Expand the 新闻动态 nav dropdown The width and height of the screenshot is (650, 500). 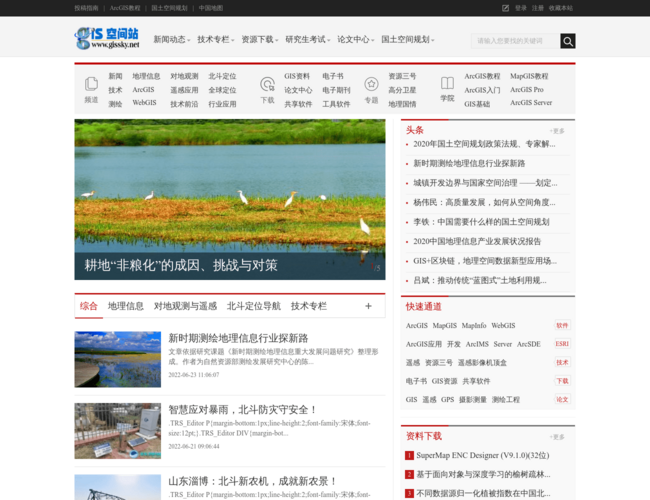click(x=172, y=40)
